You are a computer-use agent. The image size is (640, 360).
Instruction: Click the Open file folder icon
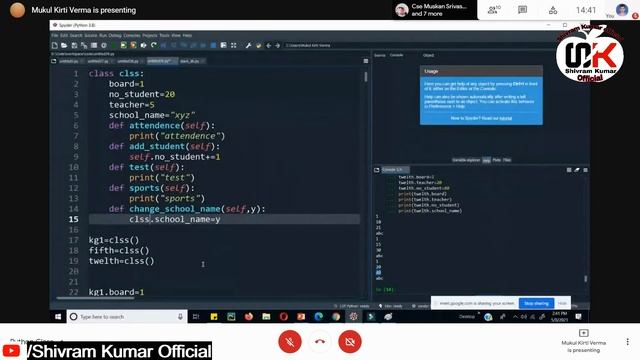(64, 45)
